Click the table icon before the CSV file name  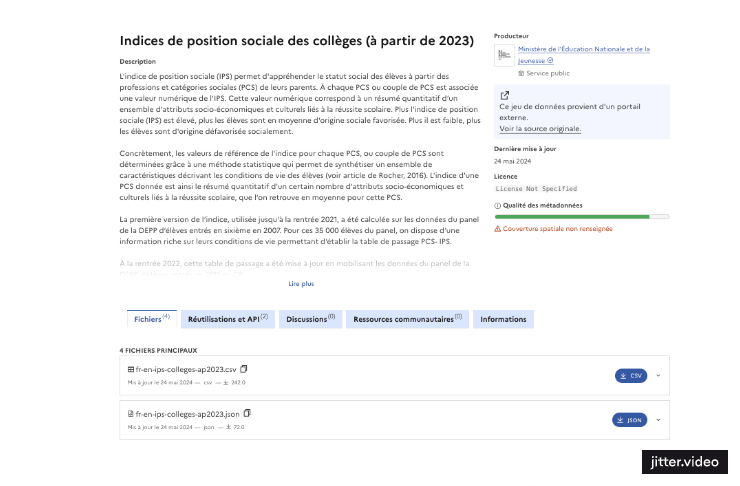click(131, 370)
